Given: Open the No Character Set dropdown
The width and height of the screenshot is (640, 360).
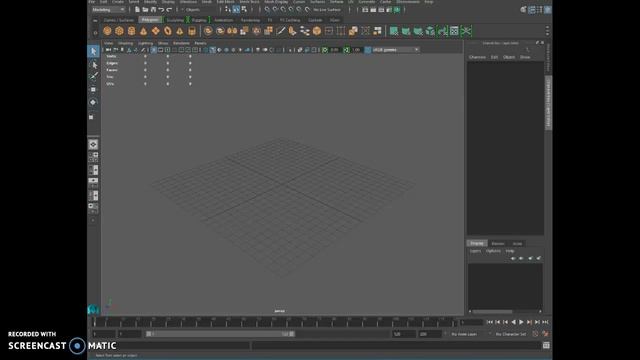Looking at the screenshot, I should pyautogui.click(x=510, y=334).
